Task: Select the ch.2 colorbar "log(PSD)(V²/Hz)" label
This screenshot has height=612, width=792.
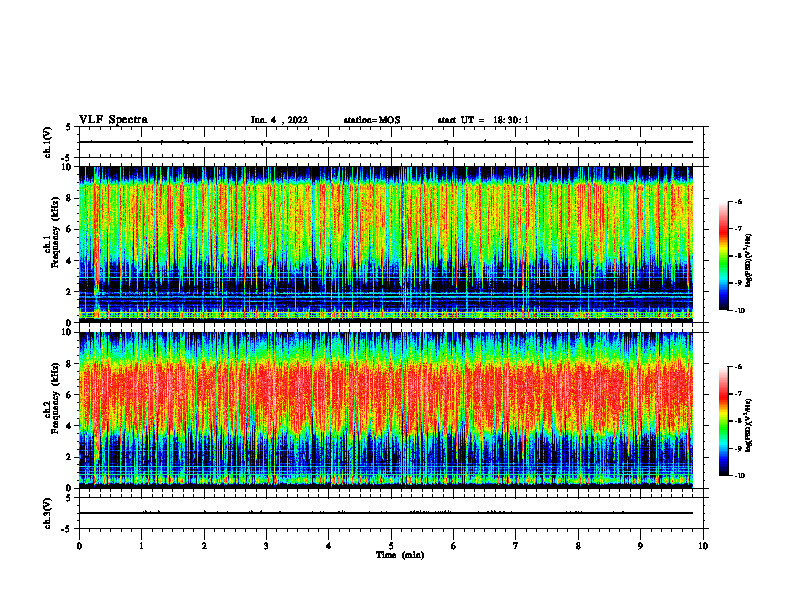Action: tap(749, 425)
